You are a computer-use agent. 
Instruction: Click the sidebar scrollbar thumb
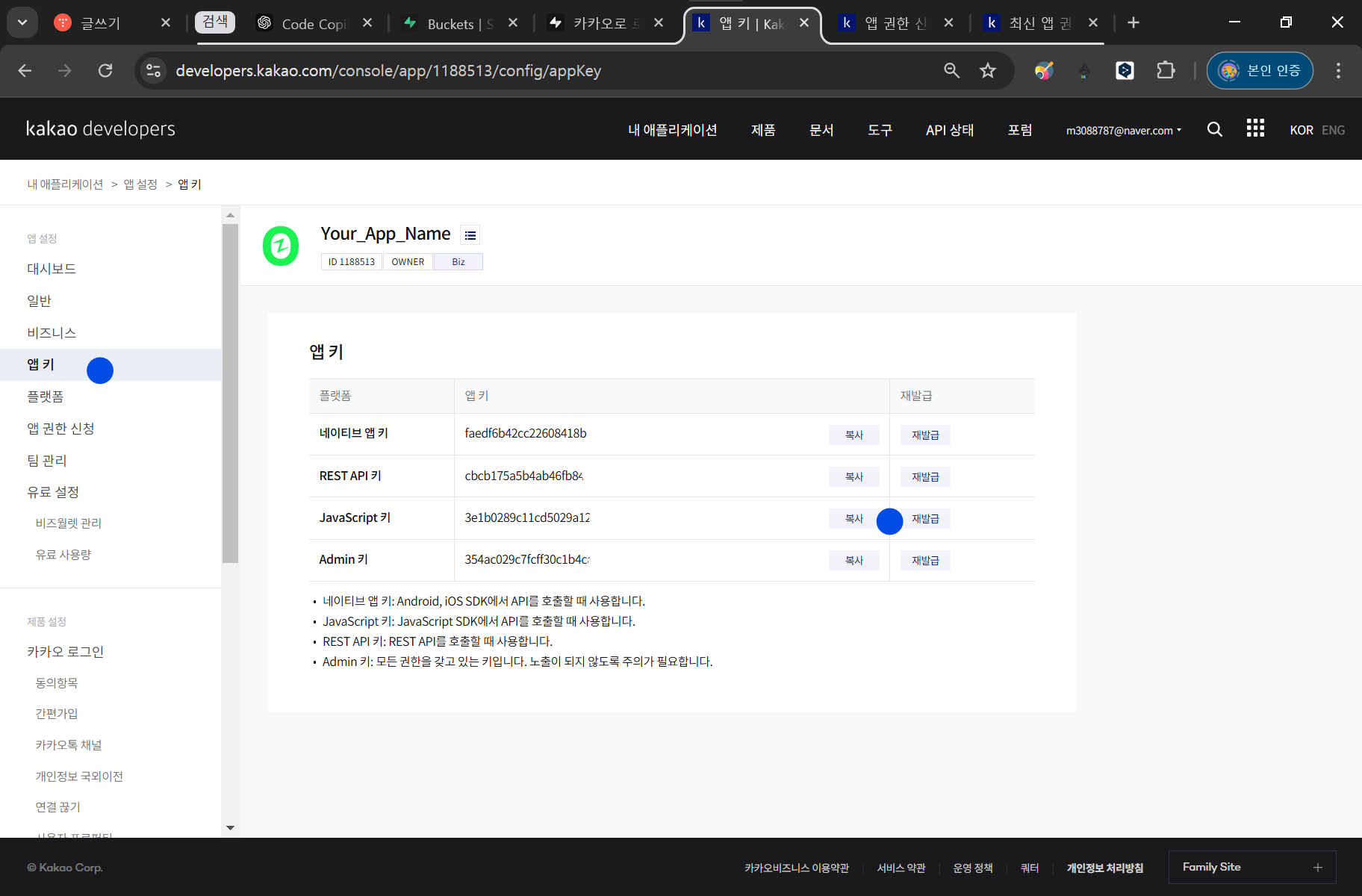(230, 393)
